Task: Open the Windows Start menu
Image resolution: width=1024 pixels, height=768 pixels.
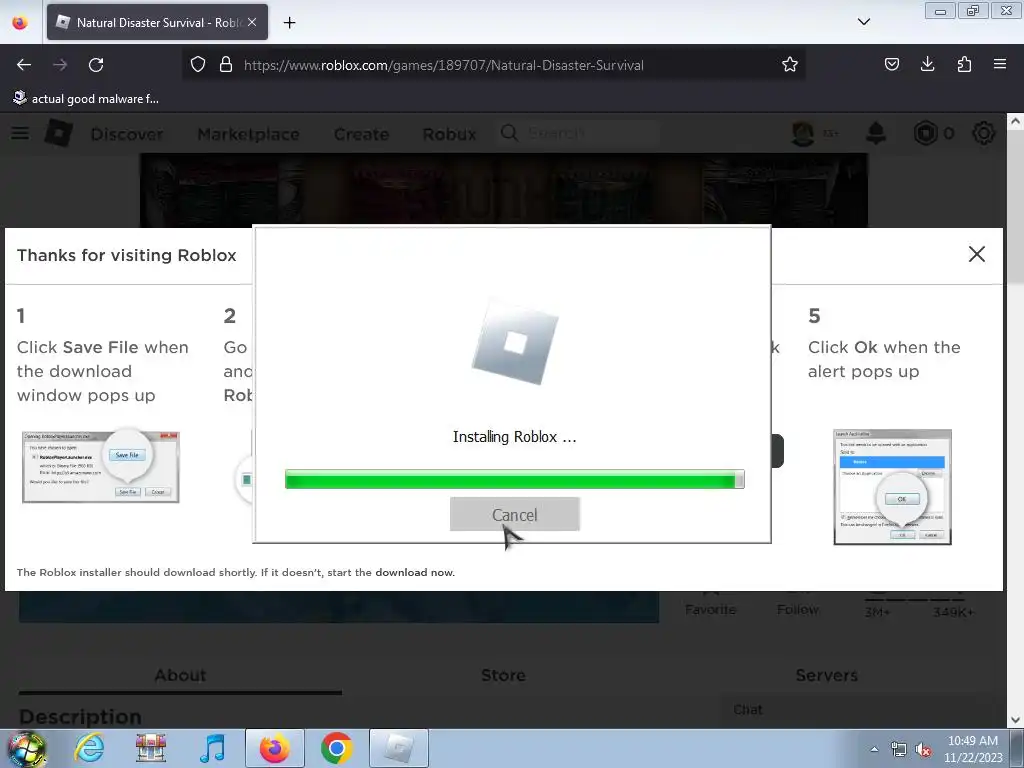Action: (x=26, y=748)
